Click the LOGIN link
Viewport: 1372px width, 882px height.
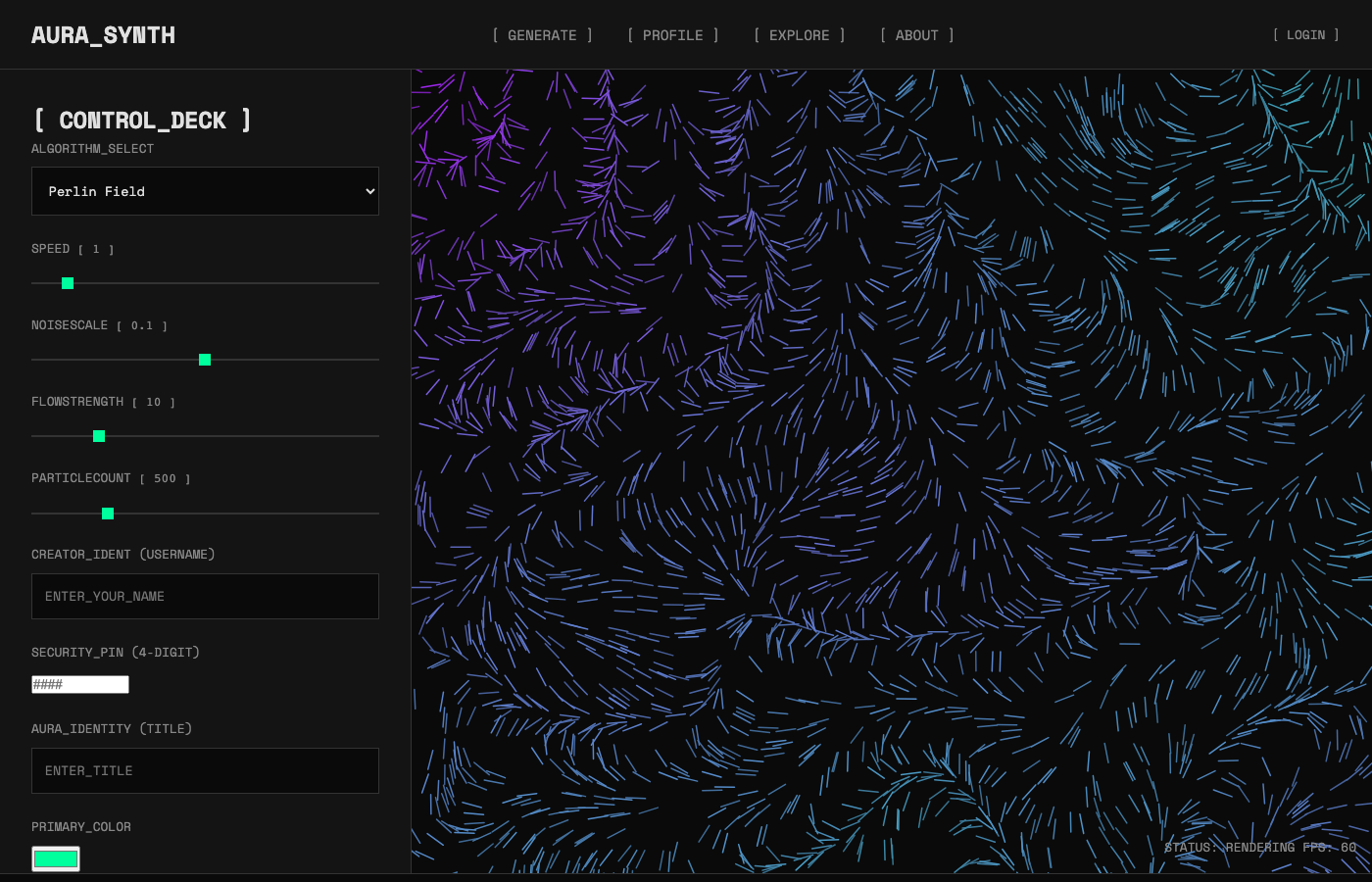click(x=1306, y=35)
